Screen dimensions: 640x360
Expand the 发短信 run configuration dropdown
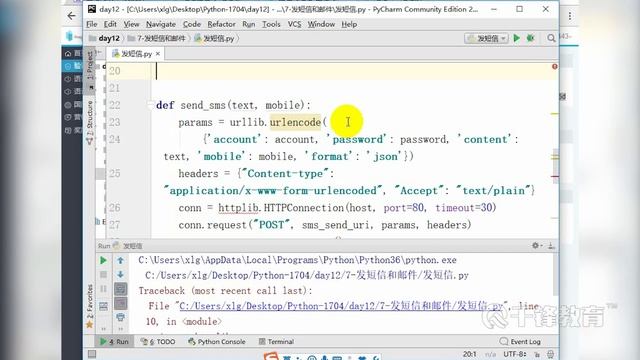coord(487,38)
